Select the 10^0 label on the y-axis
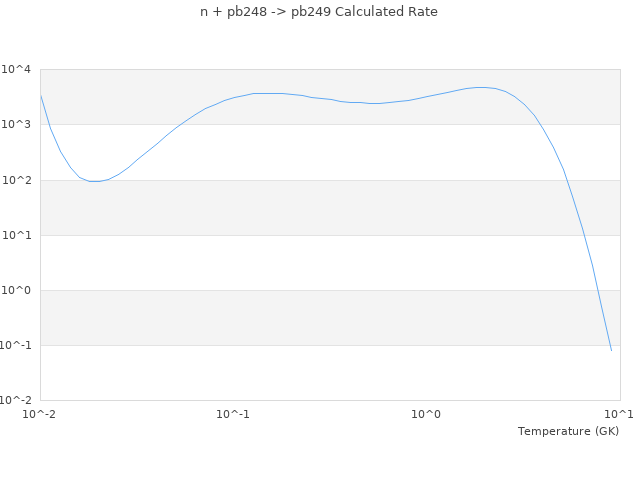640x480 pixels. click(x=16, y=290)
